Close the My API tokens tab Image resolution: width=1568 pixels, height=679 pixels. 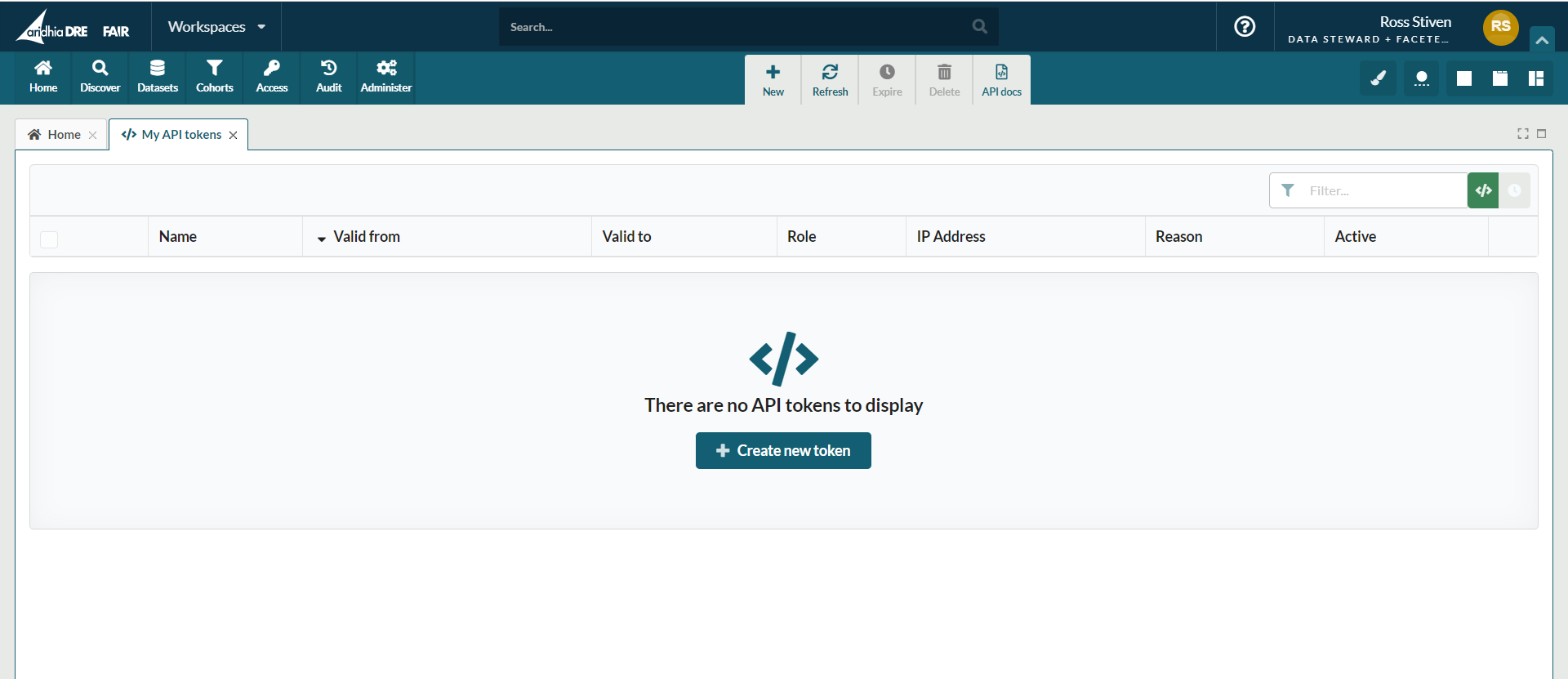click(234, 136)
